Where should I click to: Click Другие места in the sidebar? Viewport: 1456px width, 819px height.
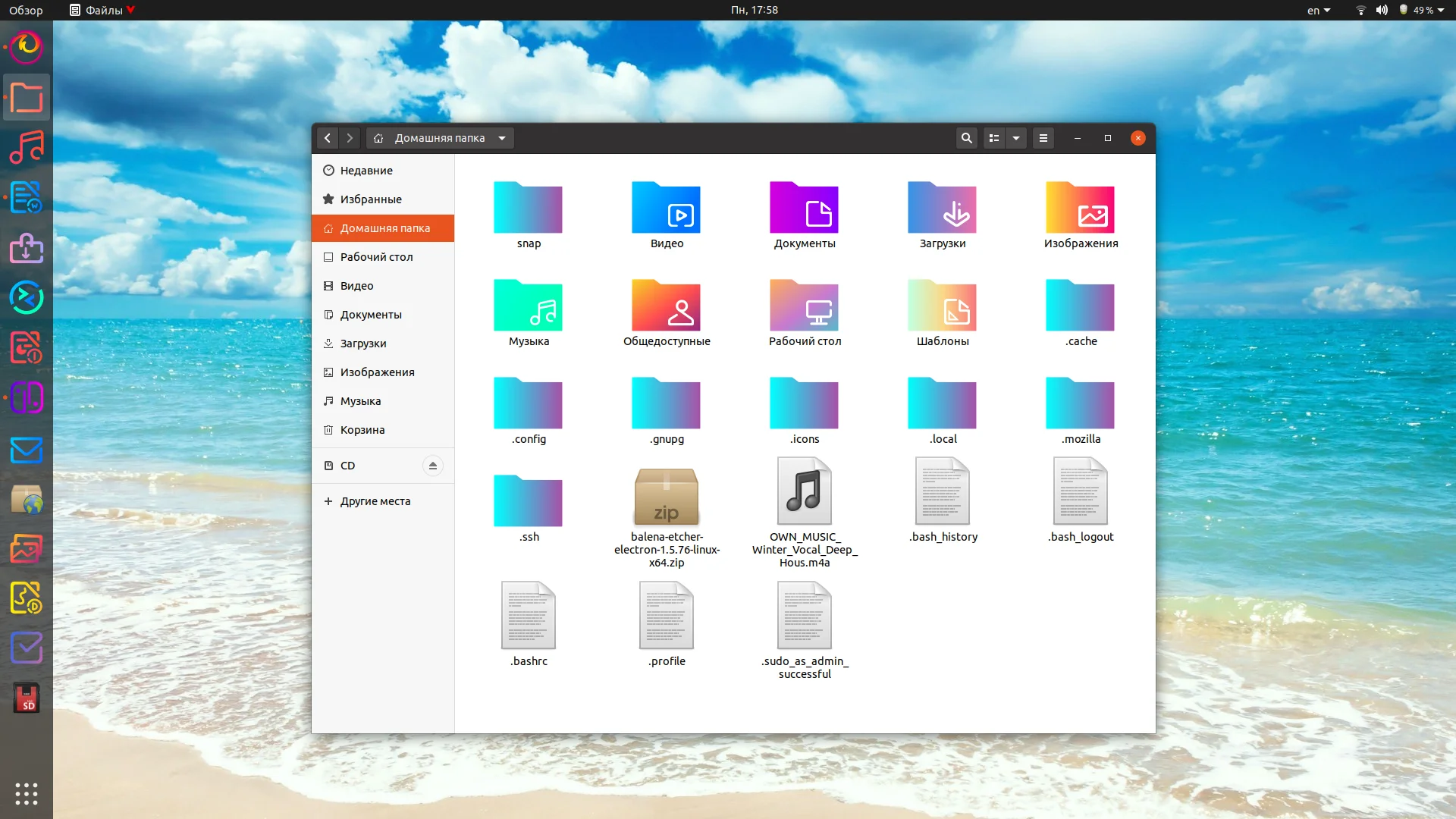tap(375, 501)
